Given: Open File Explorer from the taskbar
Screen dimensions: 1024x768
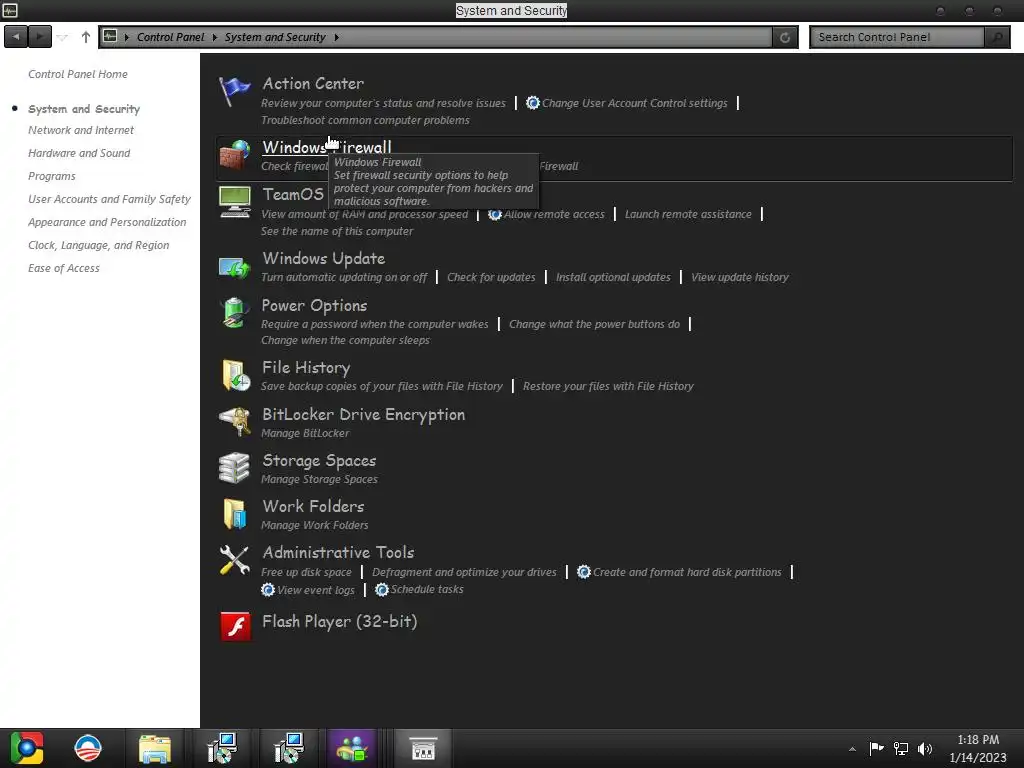Looking at the screenshot, I should [155, 749].
